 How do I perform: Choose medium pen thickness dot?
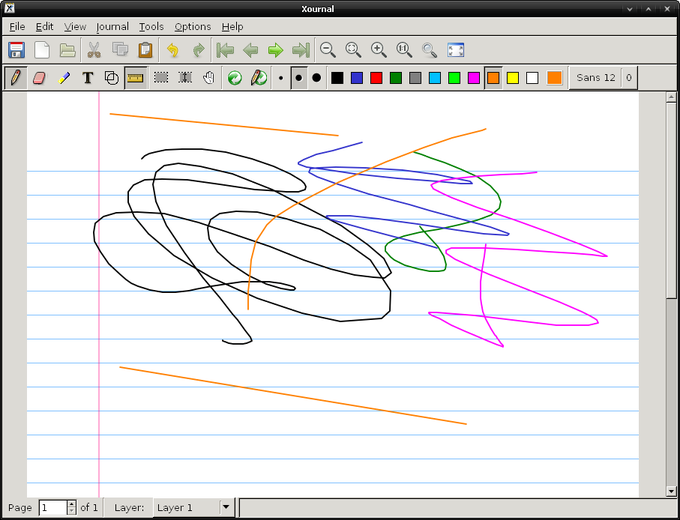tap(299, 78)
